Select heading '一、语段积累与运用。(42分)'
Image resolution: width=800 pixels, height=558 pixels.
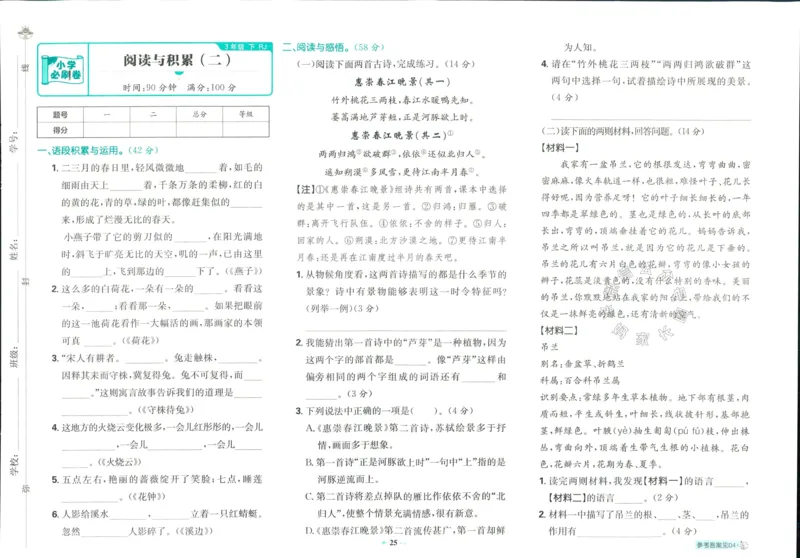[x=98, y=150]
